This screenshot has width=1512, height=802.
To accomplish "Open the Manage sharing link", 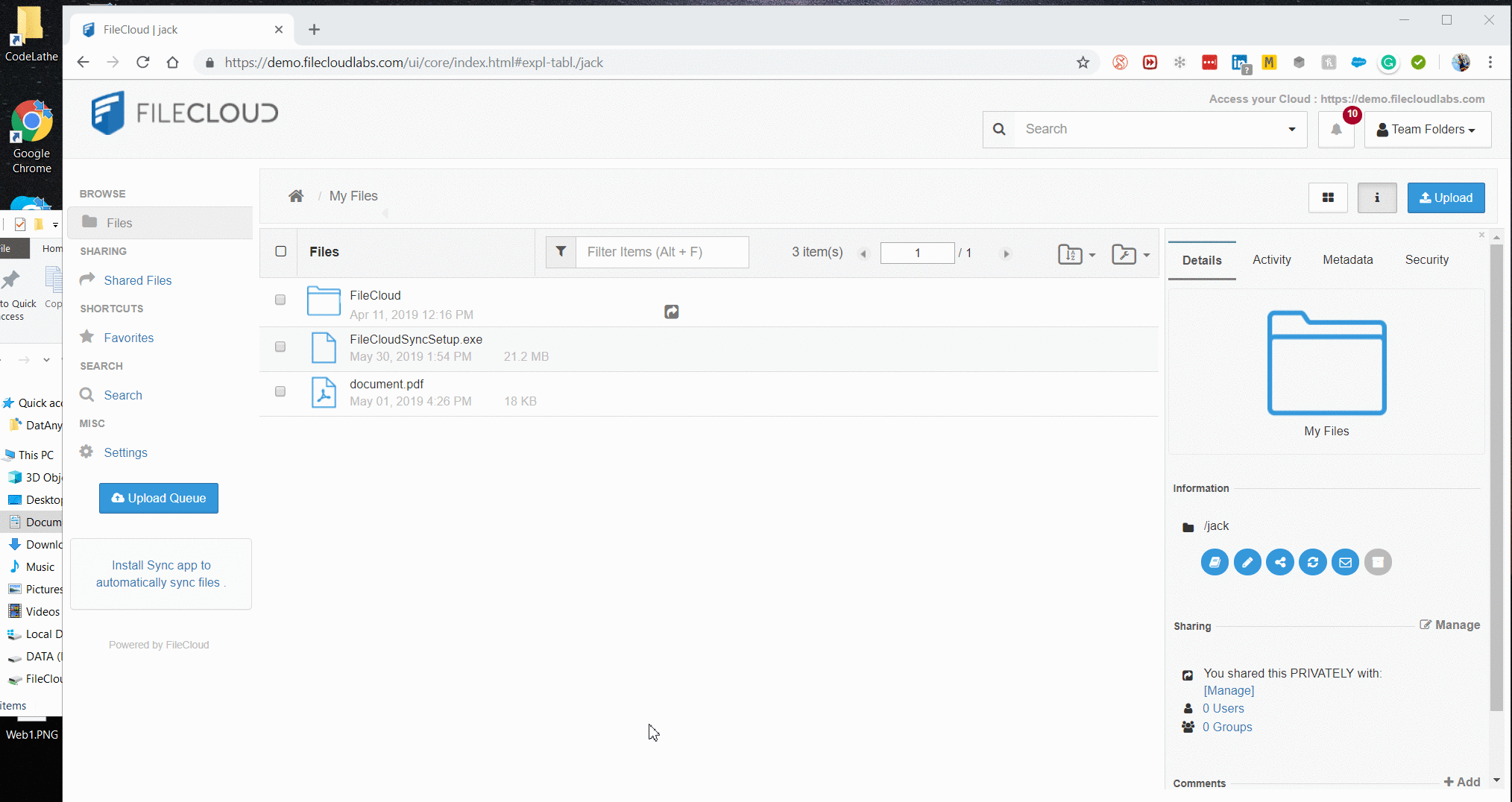I will tap(1450, 625).
